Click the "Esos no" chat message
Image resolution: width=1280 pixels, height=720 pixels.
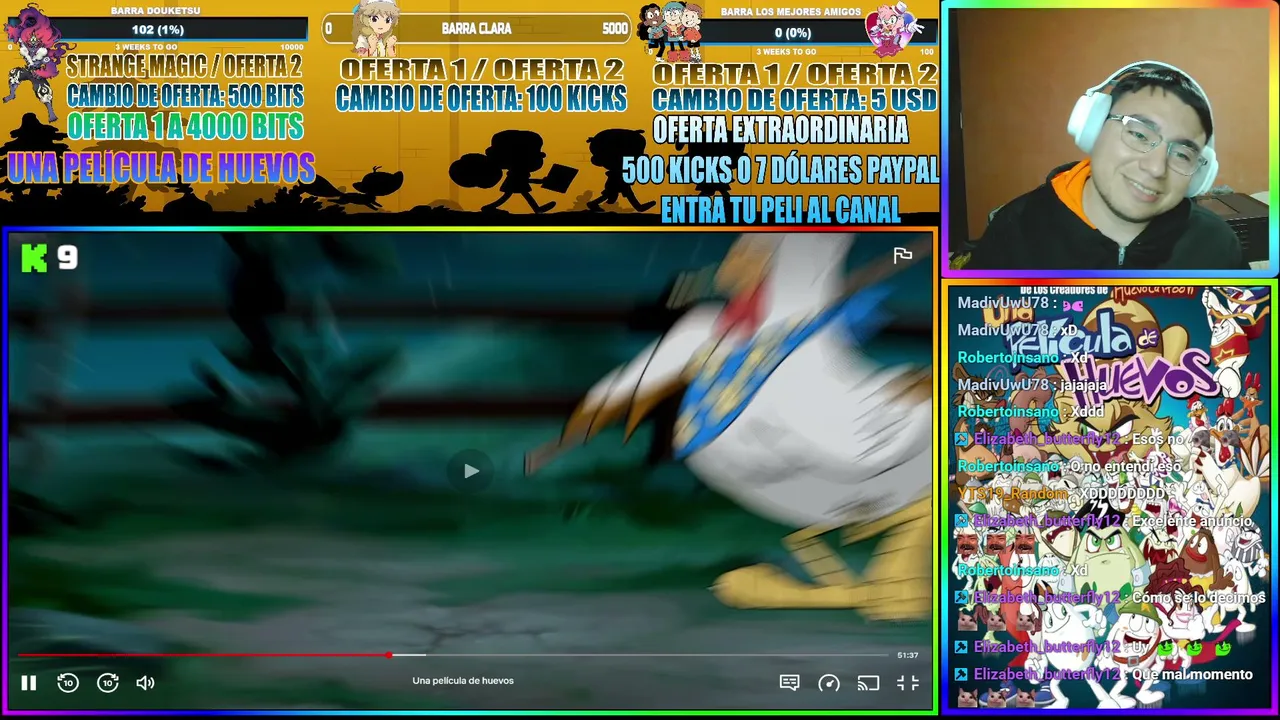click(x=1158, y=439)
